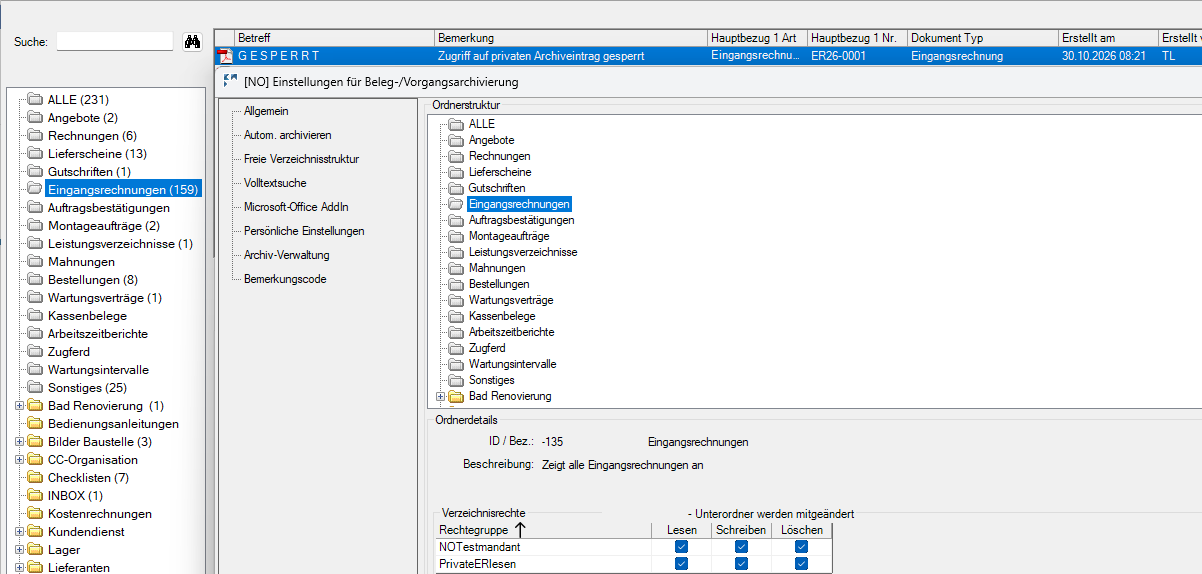Expand Bilder Baustelle (3) node
The width and height of the screenshot is (1202, 574).
coord(19,442)
